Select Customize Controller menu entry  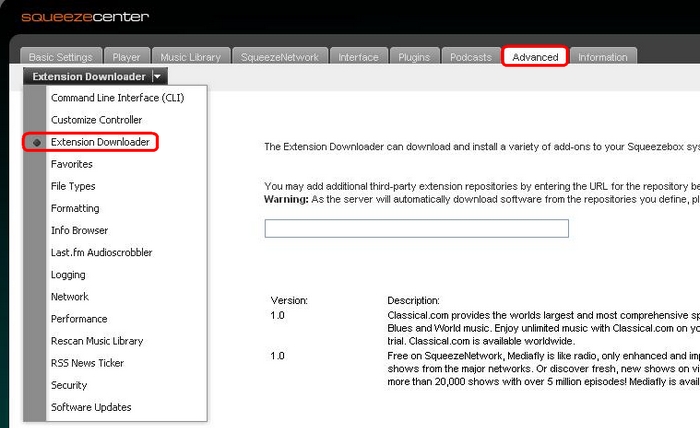pyautogui.click(x=96, y=120)
